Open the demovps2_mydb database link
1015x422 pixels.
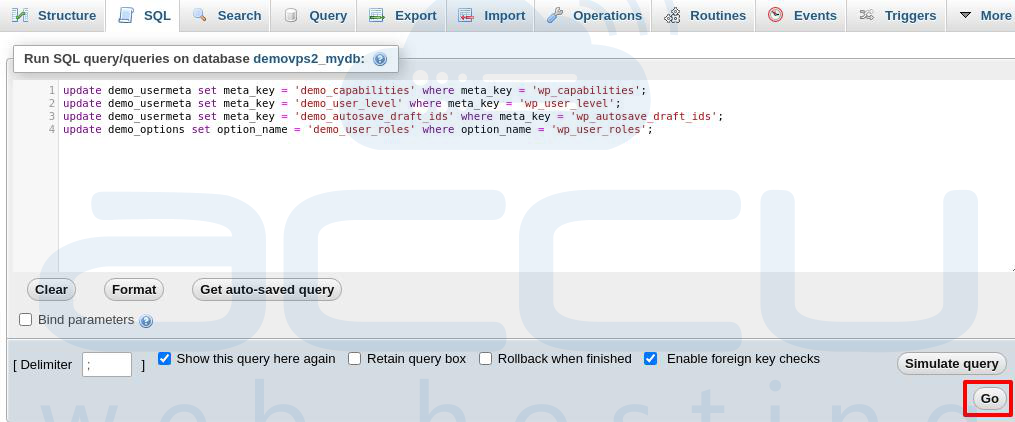point(309,59)
